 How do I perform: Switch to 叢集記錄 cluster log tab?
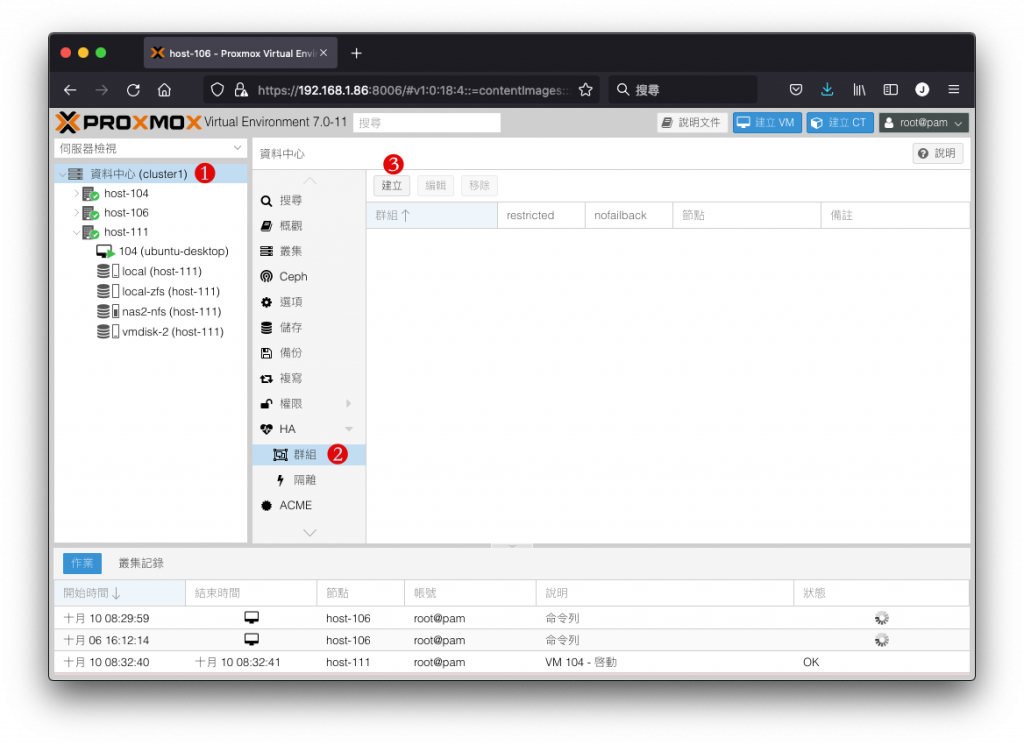pyautogui.click(x=141, y=563)
